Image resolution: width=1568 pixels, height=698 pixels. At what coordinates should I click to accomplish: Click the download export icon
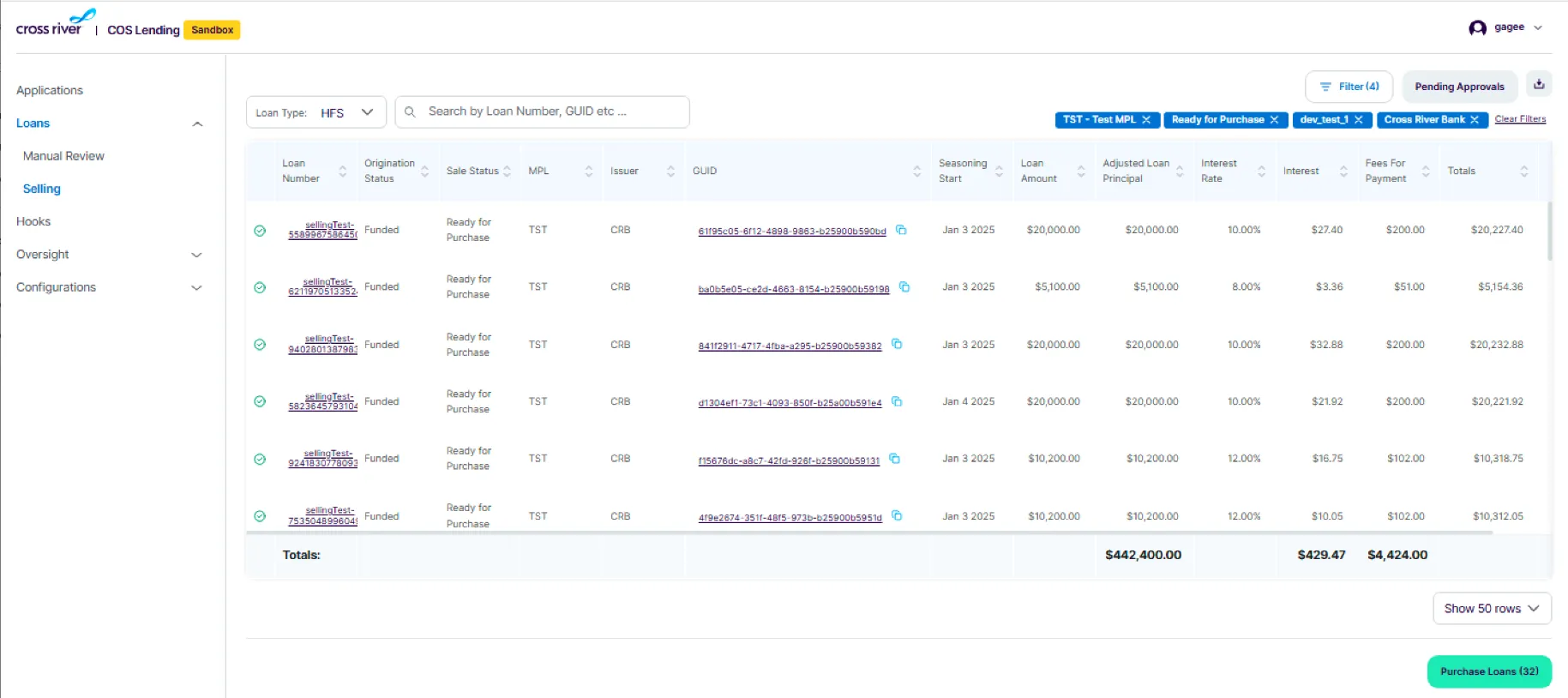click(x=1539, y=84)
